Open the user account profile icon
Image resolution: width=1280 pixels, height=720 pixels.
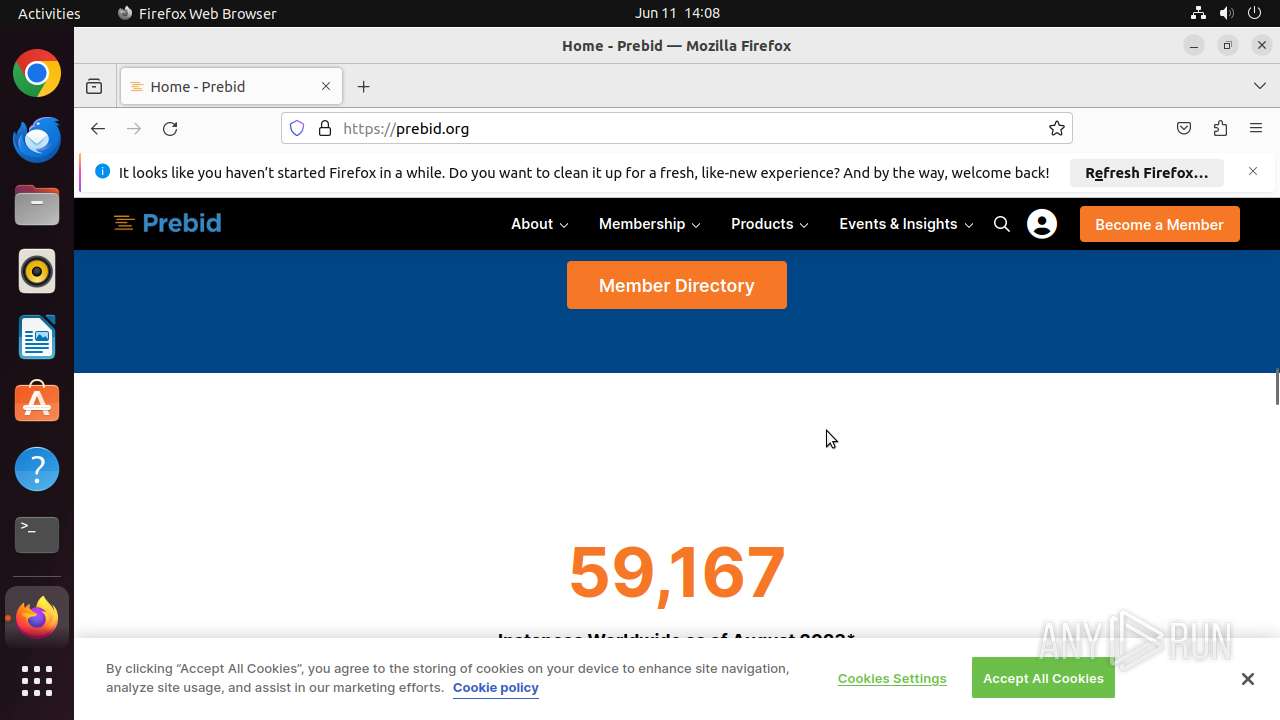pos(1042,224)
